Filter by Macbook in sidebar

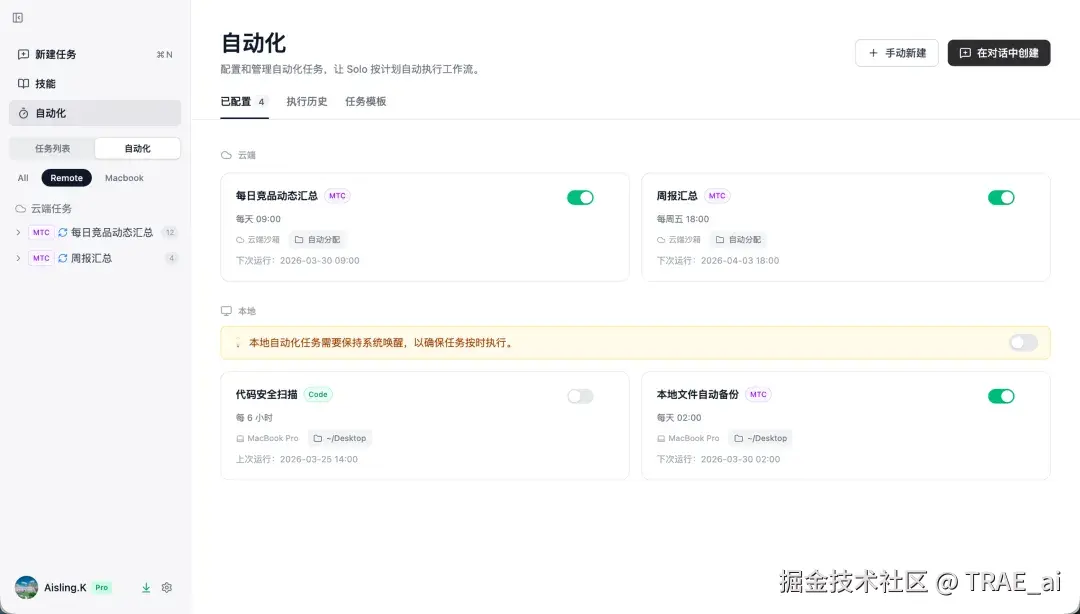(x=124, y=178)
